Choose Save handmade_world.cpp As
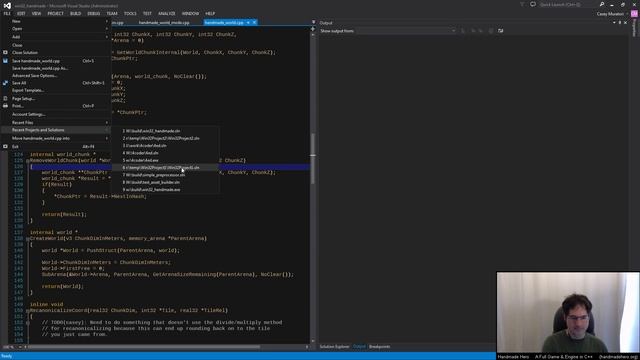640x360 pixels. click(56, 68)
